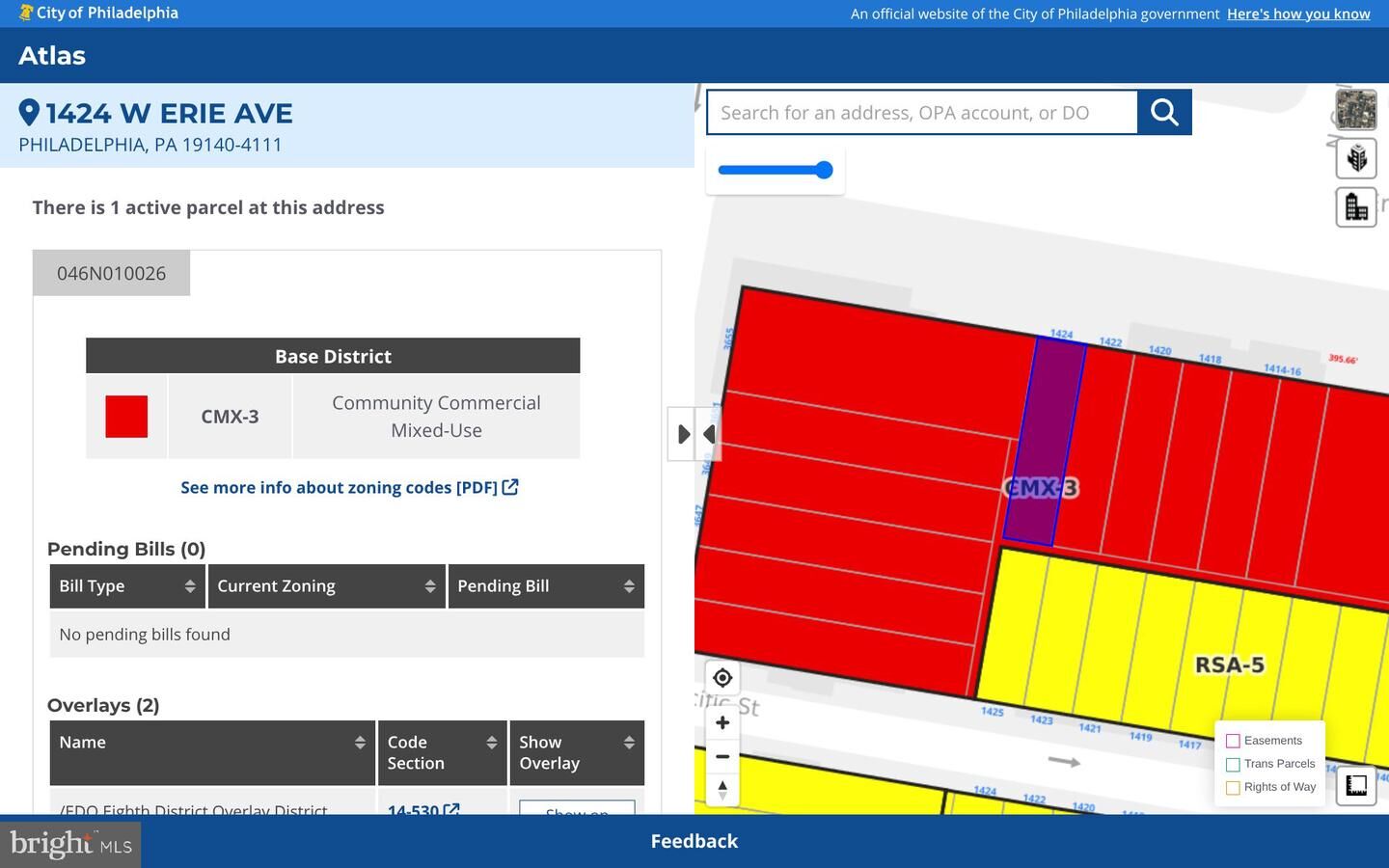Zoom out on the map
This screenshot has width=1389, height=868.
click(x=722, y=756)
